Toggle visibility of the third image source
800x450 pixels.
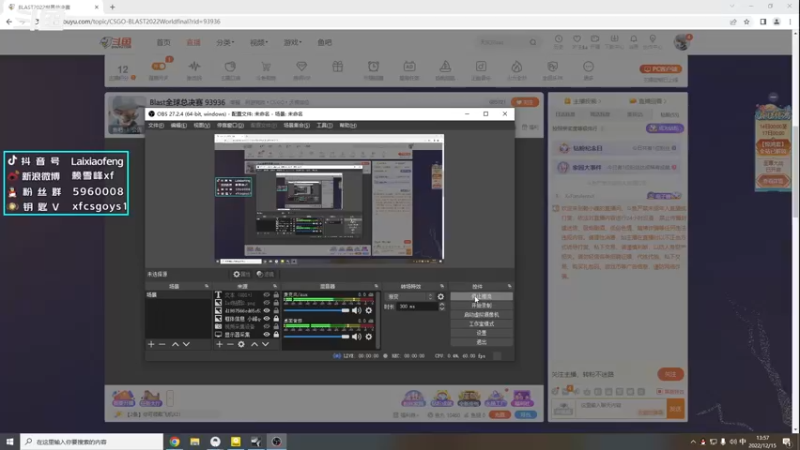(x=266, y=311)
